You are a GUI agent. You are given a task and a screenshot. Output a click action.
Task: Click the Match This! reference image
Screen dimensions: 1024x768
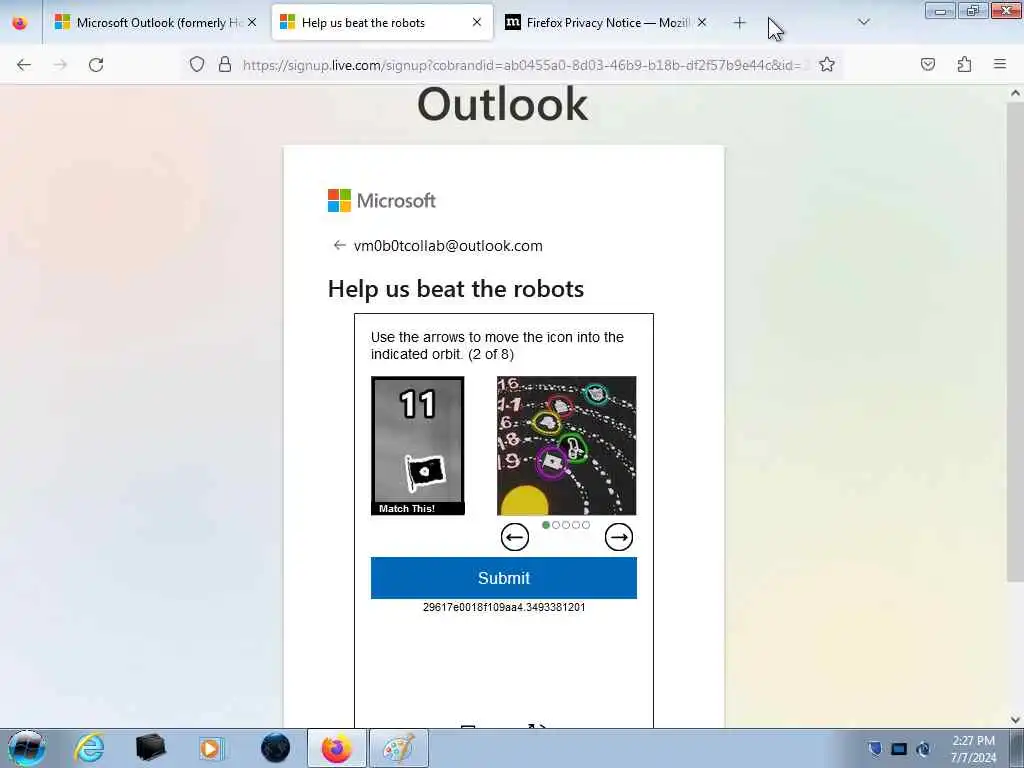pyautogui.click(x=418, y=445)
